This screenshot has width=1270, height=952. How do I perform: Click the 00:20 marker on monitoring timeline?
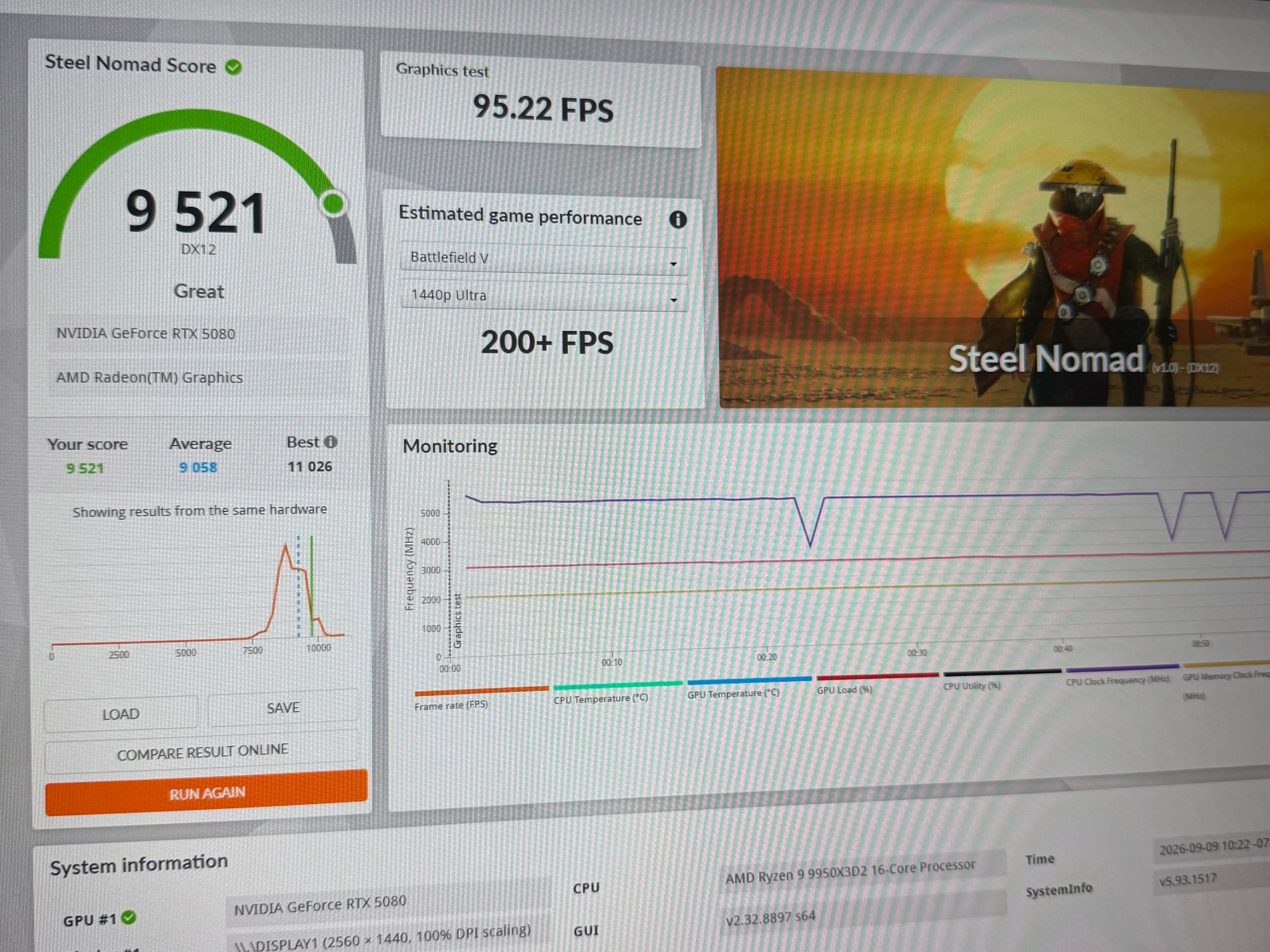766,657
